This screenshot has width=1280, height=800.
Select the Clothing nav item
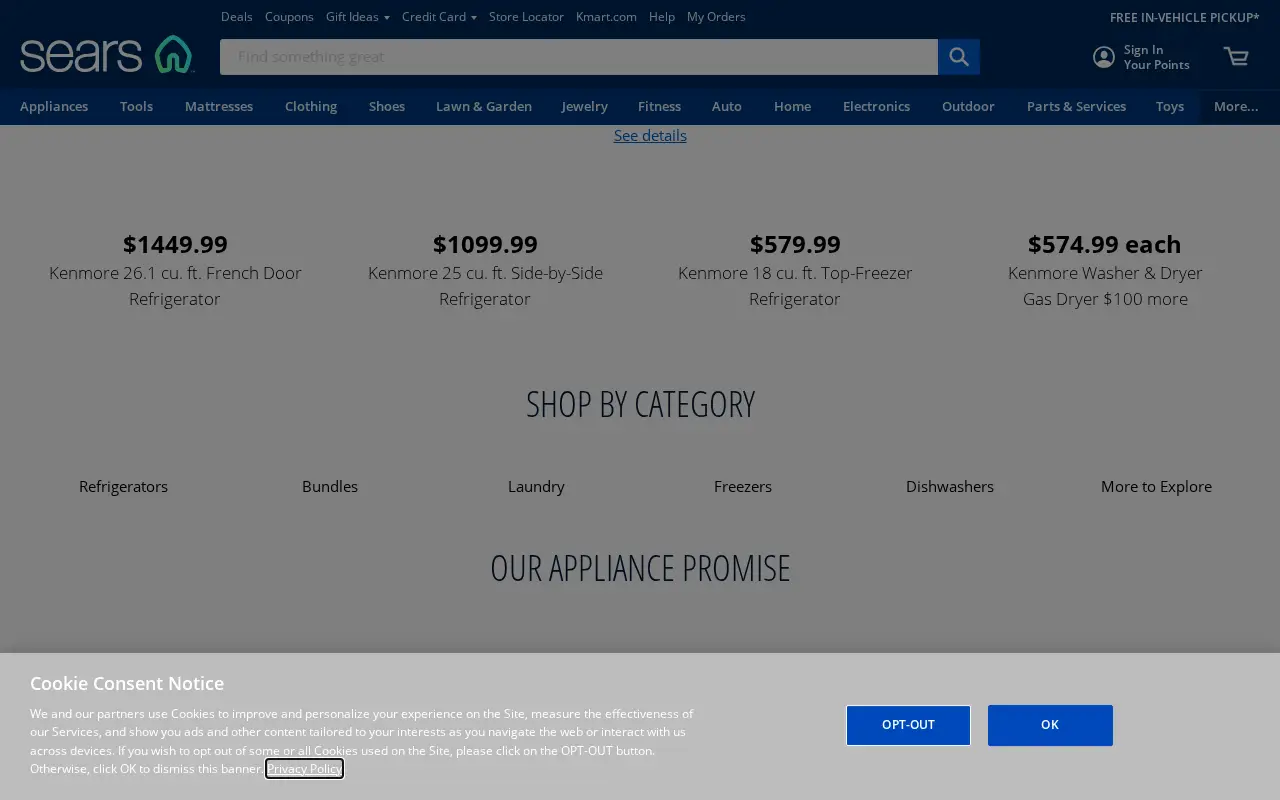pyautogui.click(x=311, y=106)
